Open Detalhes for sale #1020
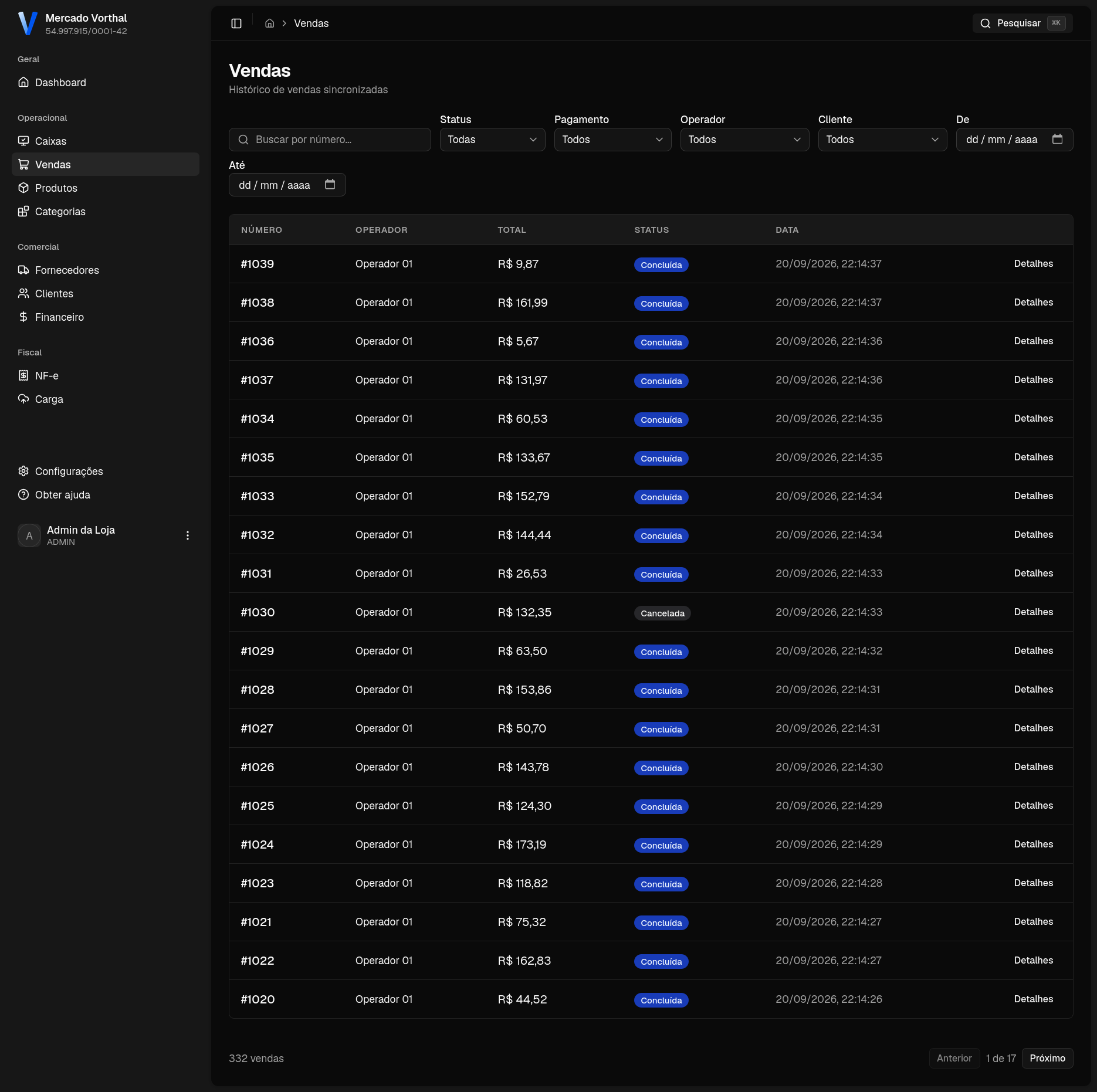The width and height of the screenshot is (1097, 1092). click(1034, 999)
